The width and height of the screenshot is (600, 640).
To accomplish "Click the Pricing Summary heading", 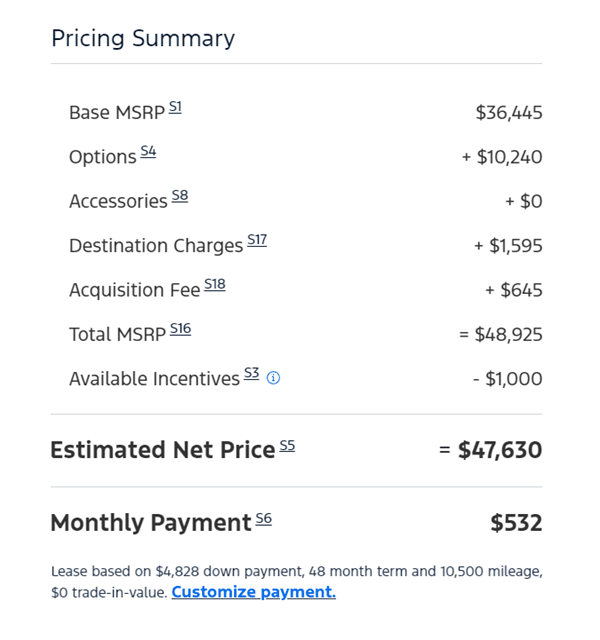I will pyautogui.click(x=143, y=38).
